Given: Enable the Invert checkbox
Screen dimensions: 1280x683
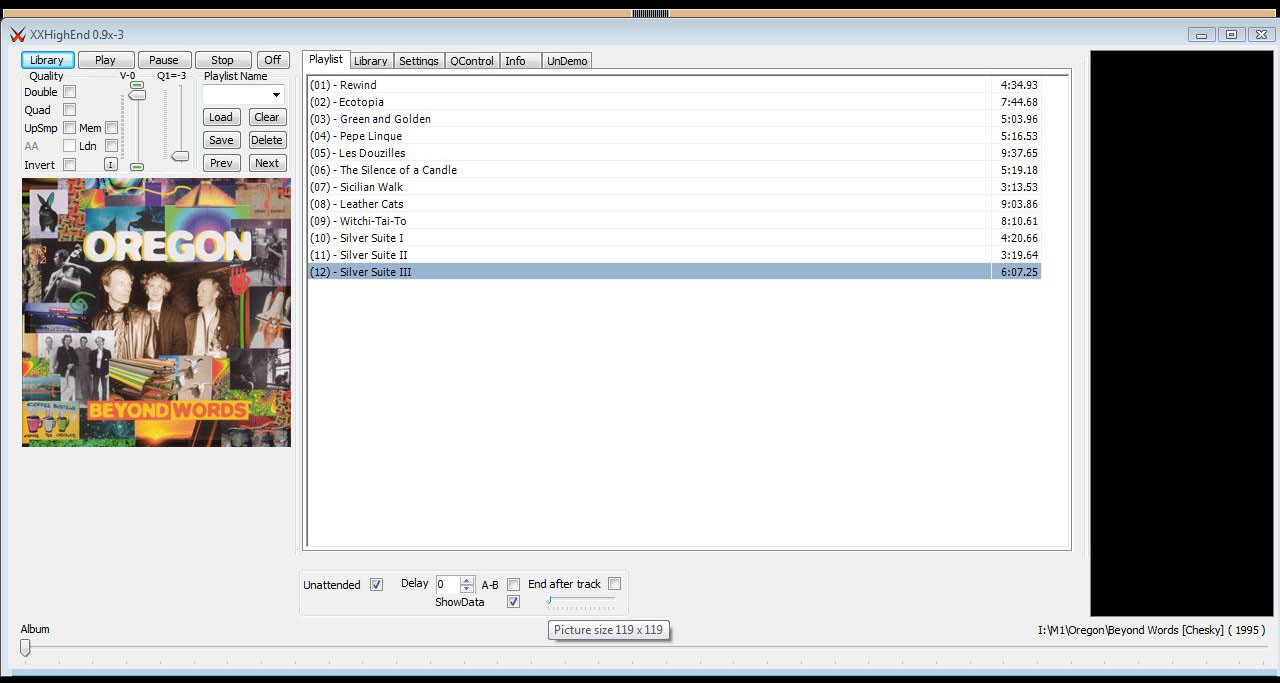Looking at the screenshot, I should click(x=70, y=164).
